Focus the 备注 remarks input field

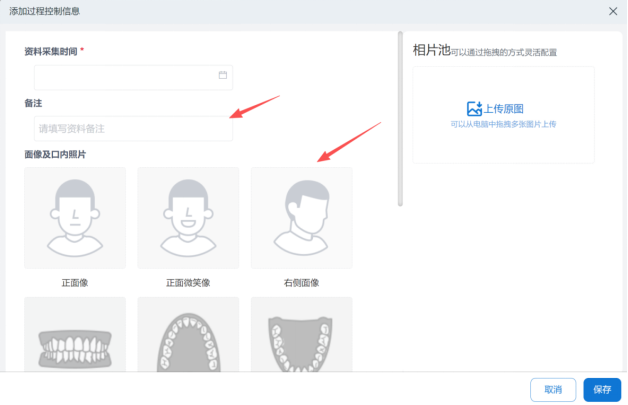pyautogui.click(x=132, y=129)
